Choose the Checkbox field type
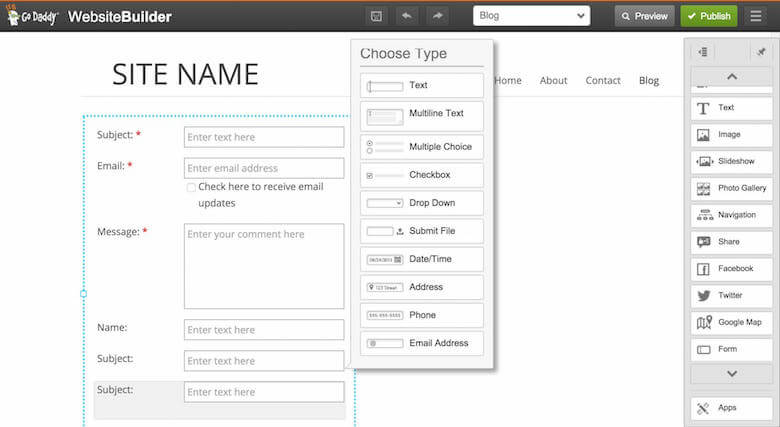This screenshot has width=780, height=427. click(422, 175)
